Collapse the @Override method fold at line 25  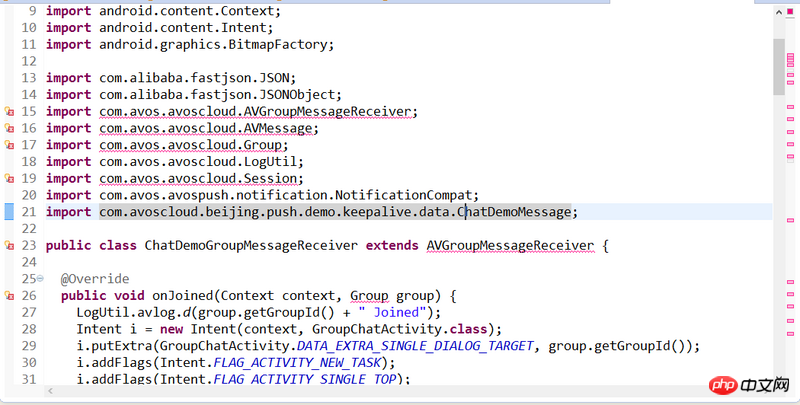tap(40, 279)
